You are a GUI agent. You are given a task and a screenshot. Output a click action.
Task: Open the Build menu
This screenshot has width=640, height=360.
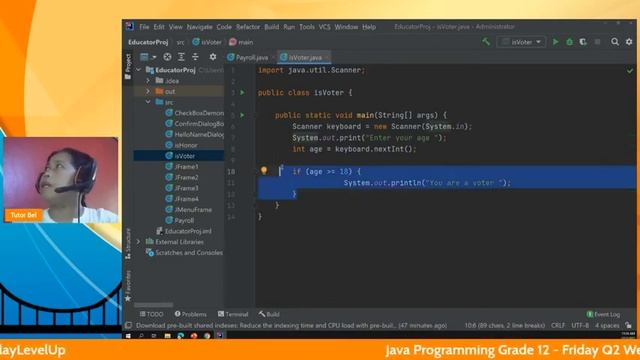pos(271,27)
